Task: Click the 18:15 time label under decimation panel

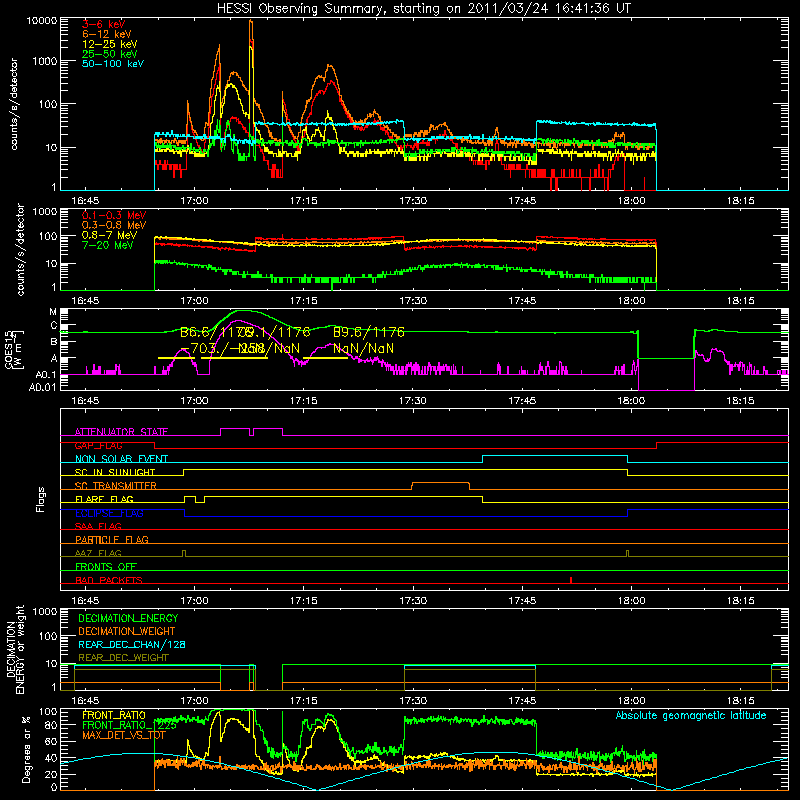Action: (x=740, y=701)
